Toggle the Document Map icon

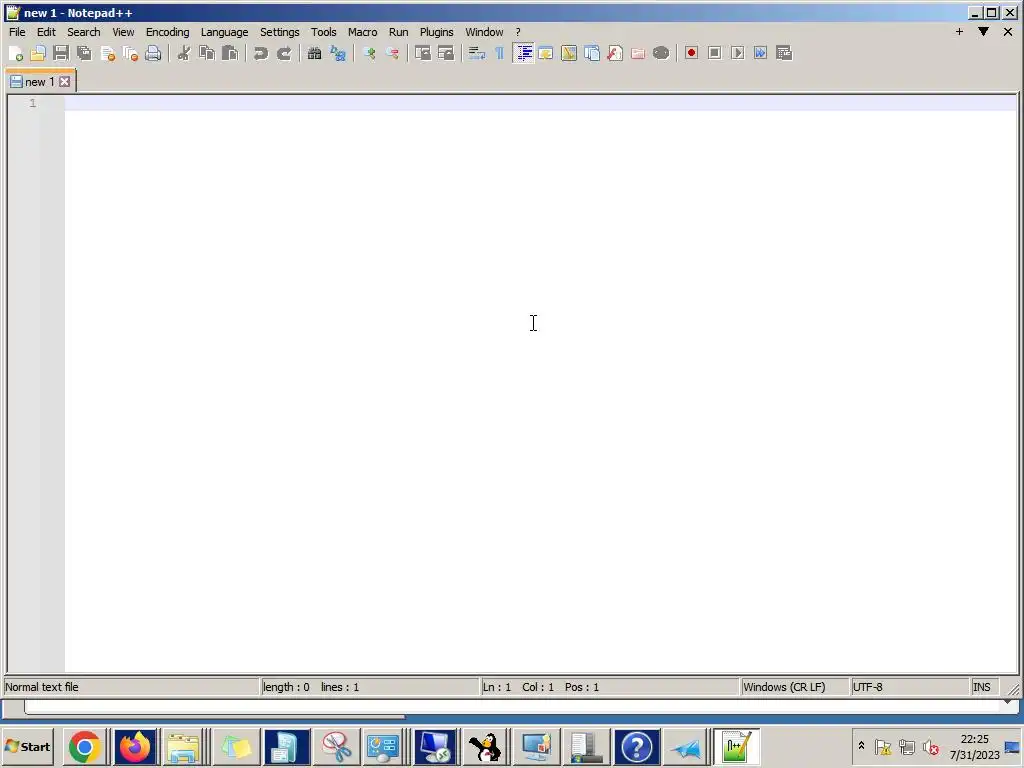tap(569, 54)
